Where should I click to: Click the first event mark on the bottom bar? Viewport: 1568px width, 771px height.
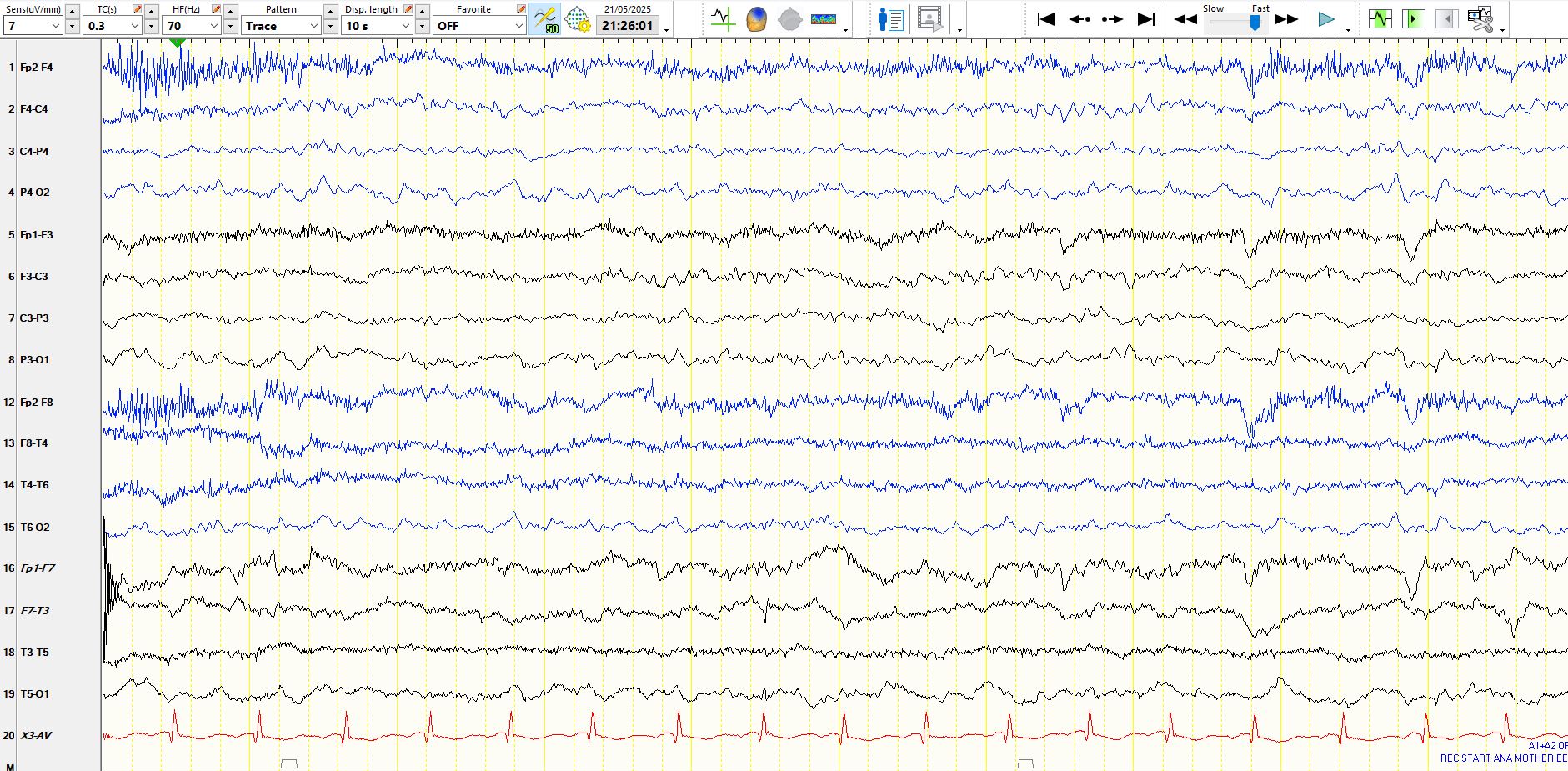(x=289, y=763)
